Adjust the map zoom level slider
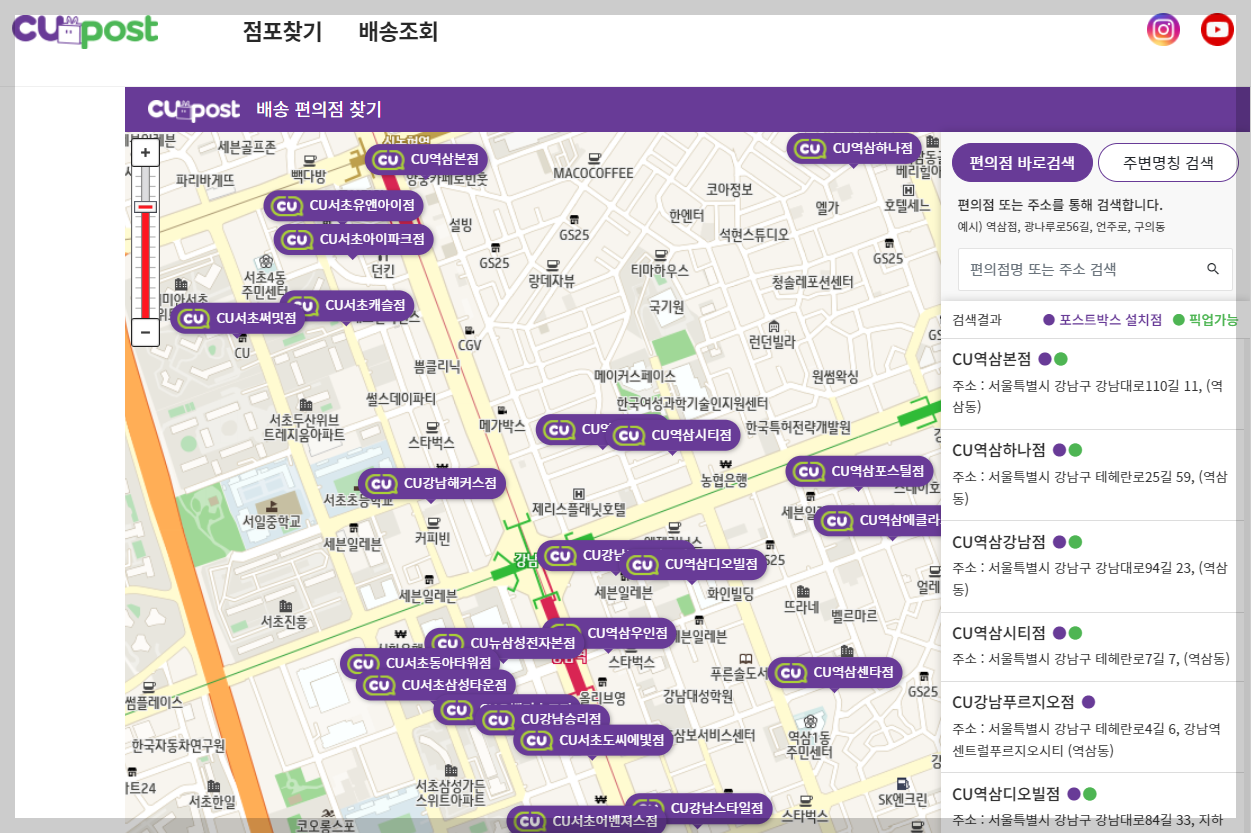The width and height of the screenshot is (1251, 833). click(145, 207)
